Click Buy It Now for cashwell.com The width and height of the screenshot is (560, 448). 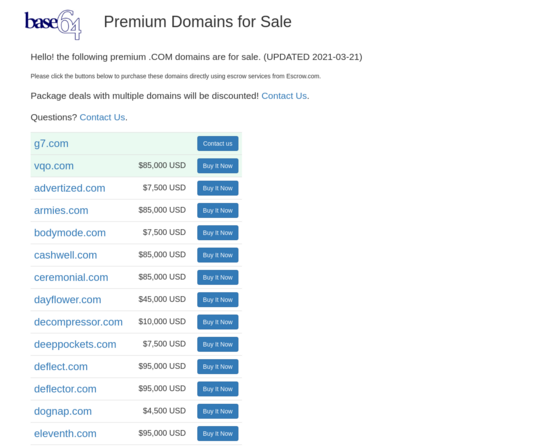pos(218,255)
